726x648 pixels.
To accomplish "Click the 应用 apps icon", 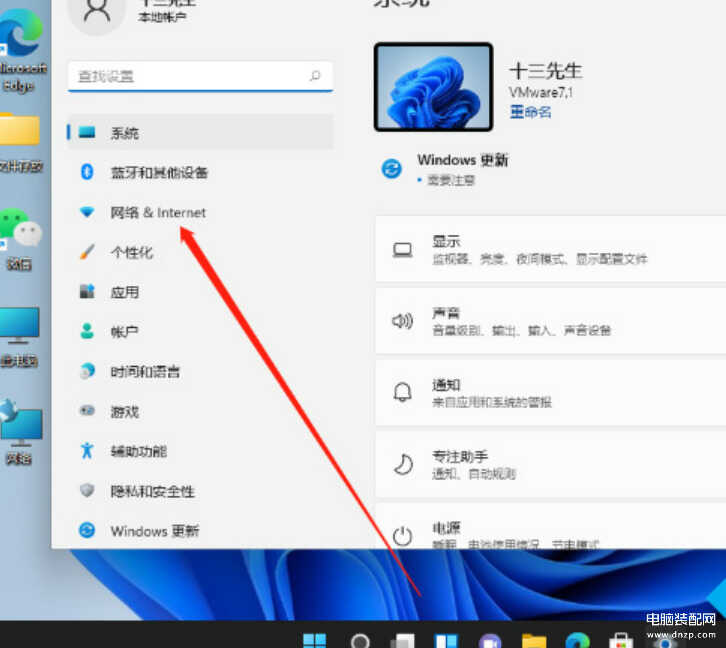I will click(87, 292).
